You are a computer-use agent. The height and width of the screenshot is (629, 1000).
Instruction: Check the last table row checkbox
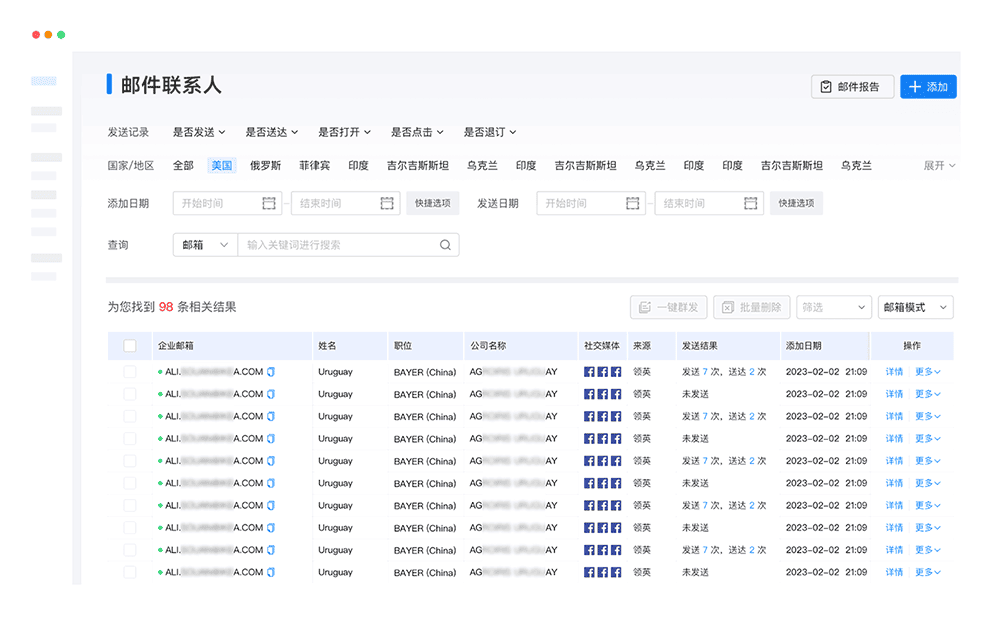tap(130, 572)
